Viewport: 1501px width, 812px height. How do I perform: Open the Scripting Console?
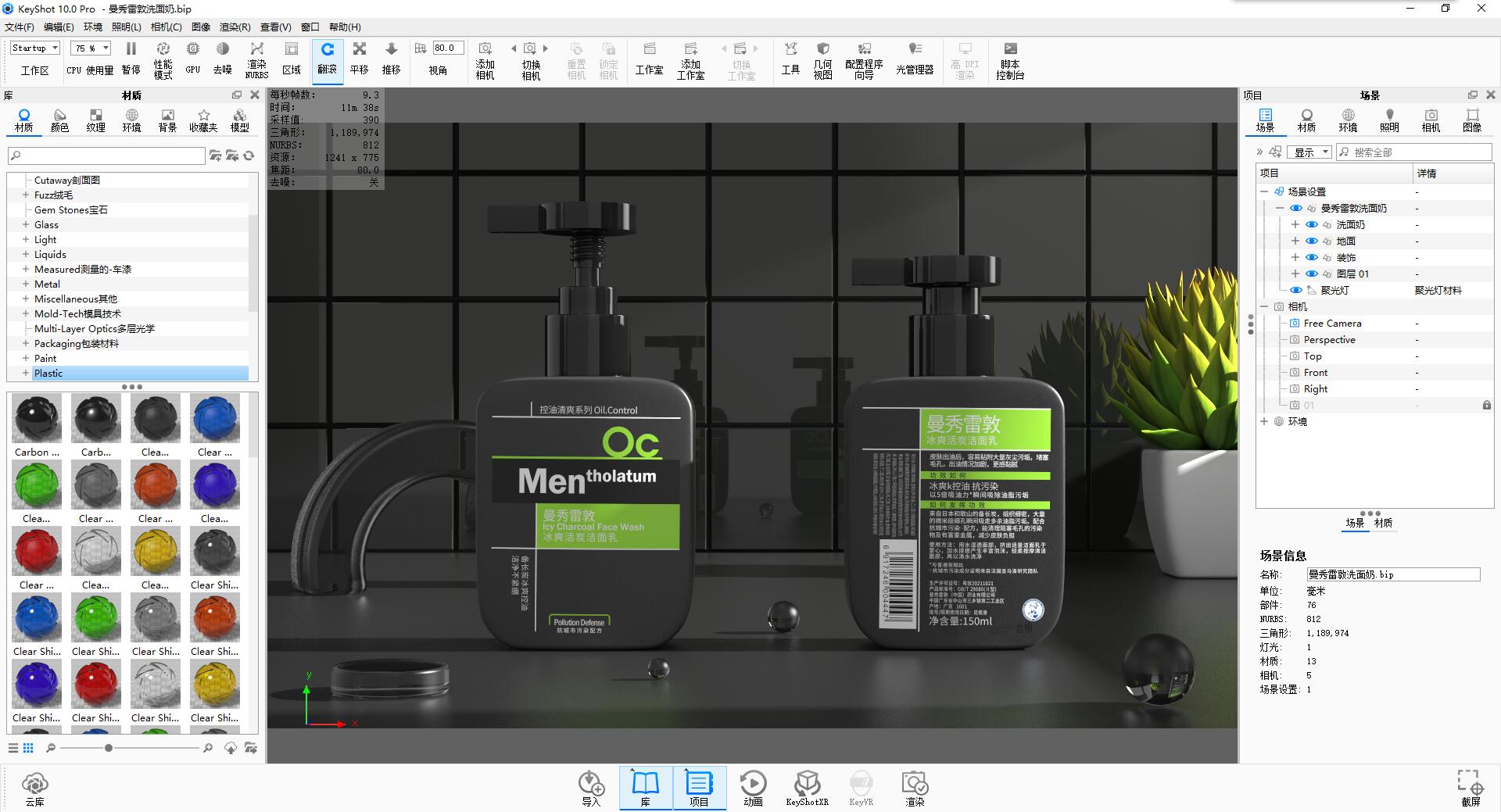click(x=1010, y=60)
